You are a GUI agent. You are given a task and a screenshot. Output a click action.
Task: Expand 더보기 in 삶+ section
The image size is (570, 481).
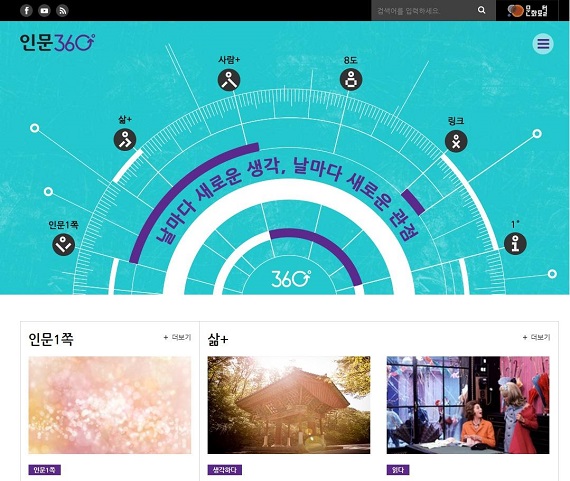coord(536,337)
